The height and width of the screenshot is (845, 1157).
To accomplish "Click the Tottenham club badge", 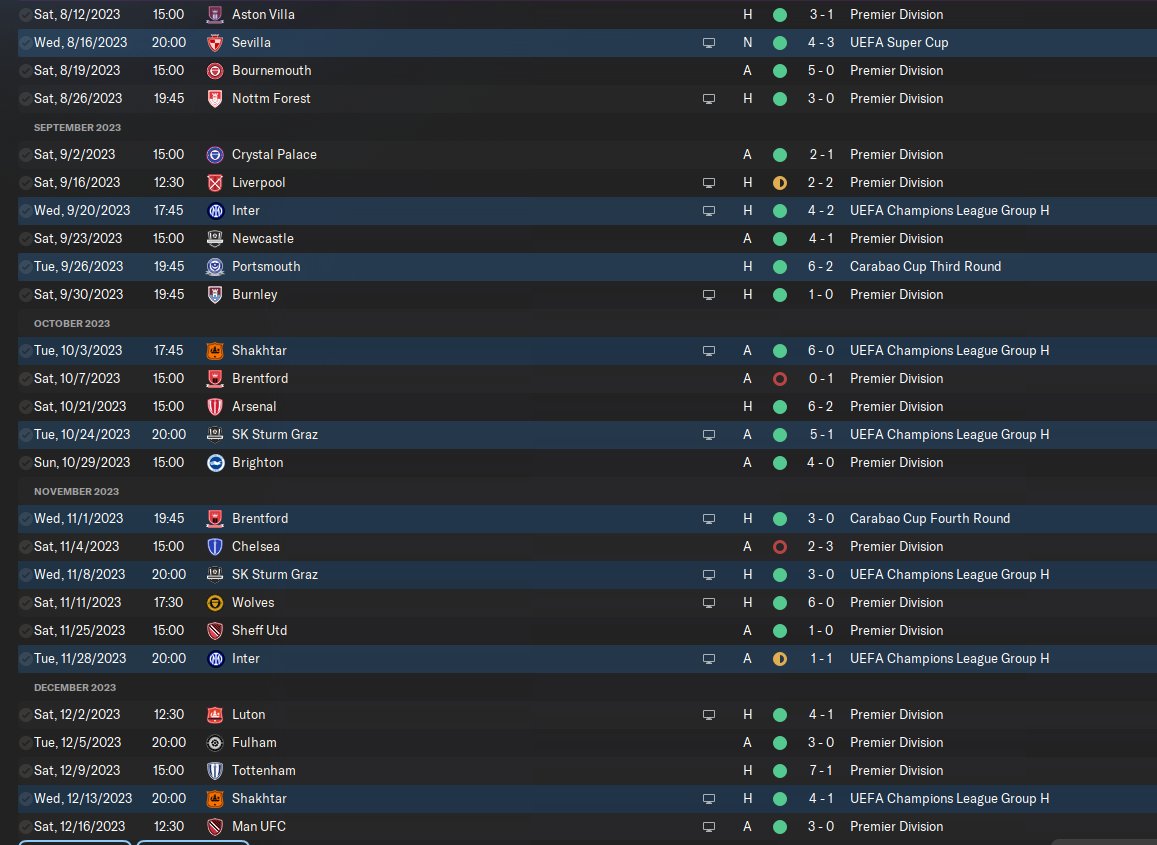I will [215, 770].
